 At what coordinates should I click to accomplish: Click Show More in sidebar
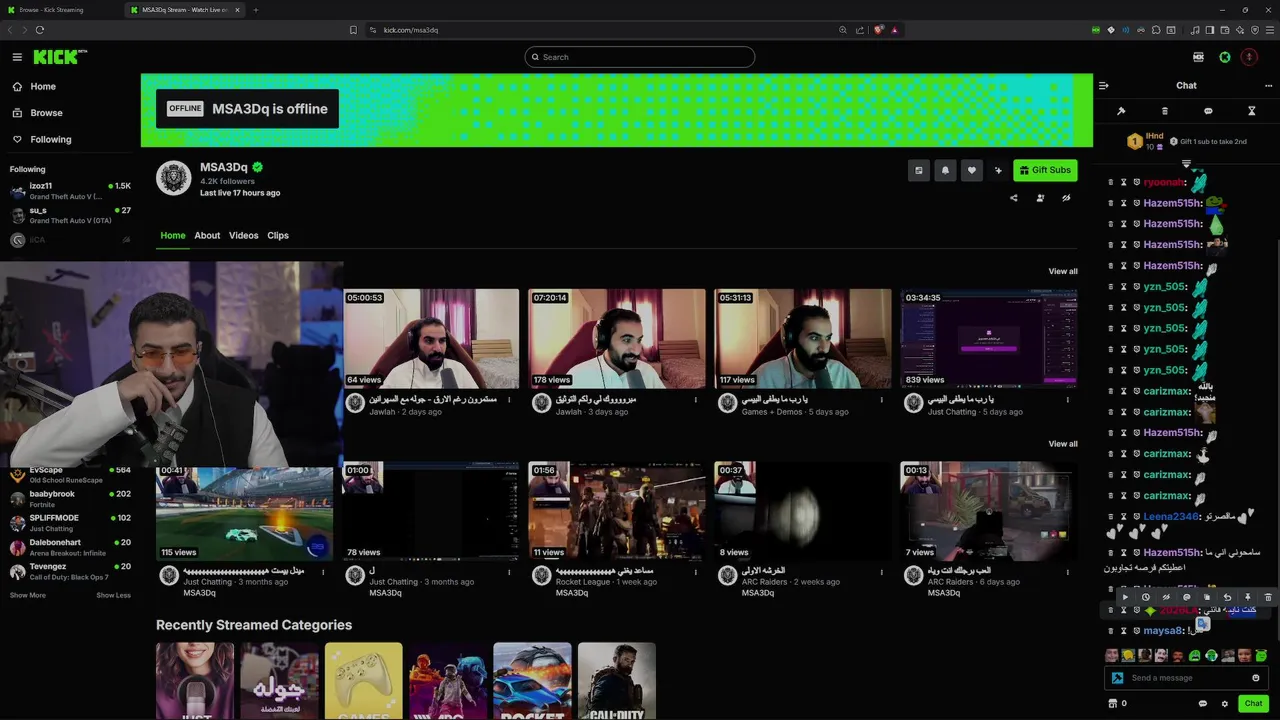tap(28, 596)
